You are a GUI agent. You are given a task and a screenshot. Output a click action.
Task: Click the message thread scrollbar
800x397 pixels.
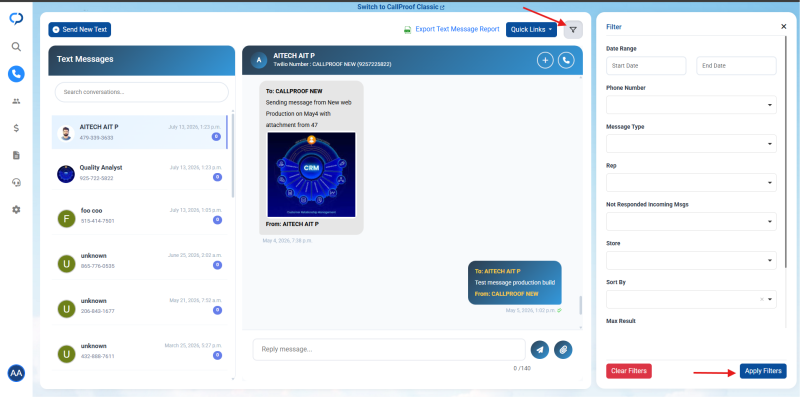580,305
